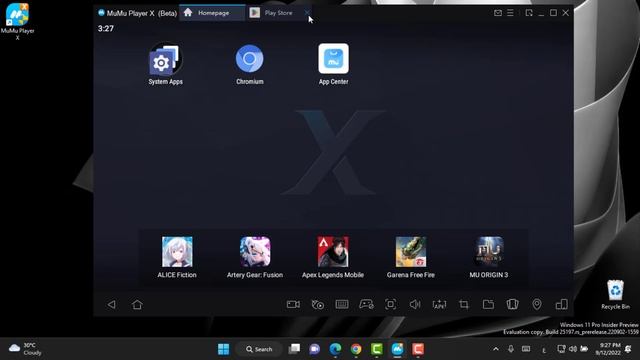
Task: Launch MU ORIGIN 3 game
Action: click(x=489, y=257)
